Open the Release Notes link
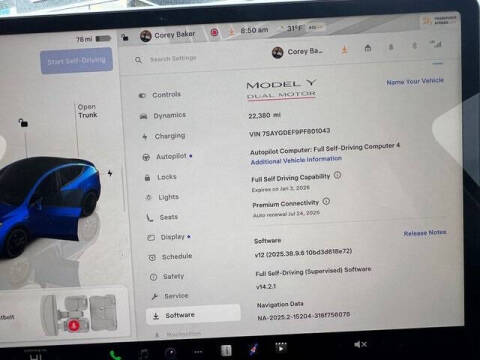The image size is (480, 360). pyautogui.click(x=425, y=233)
